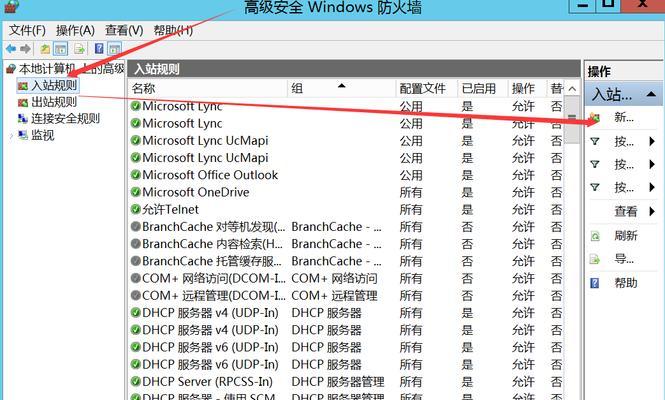Click the DHCP 服务器管理 group cell of RPCSS-In
Image resolution: width=665 pixels, height=400 pixels.
click(338, 381)
